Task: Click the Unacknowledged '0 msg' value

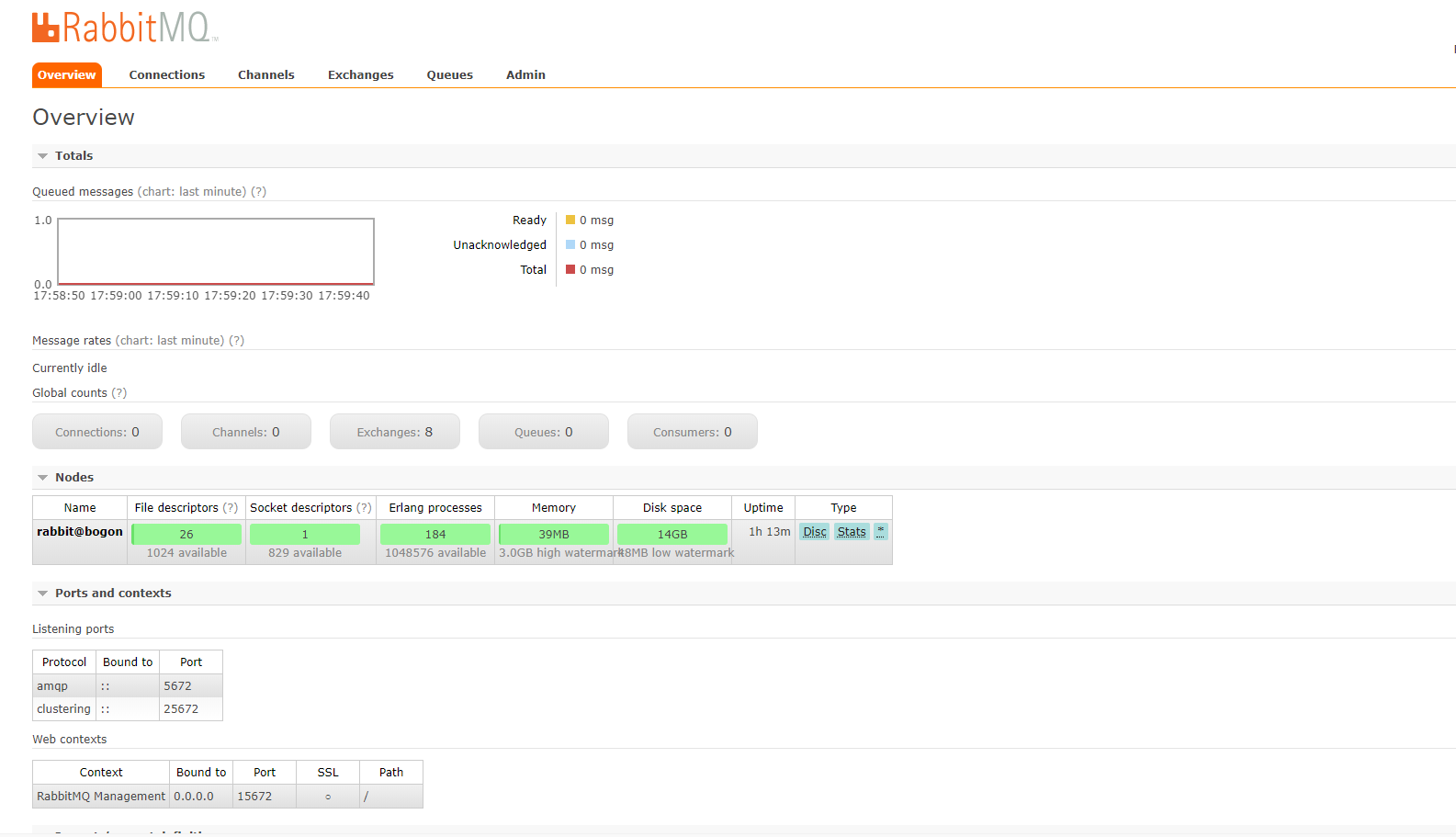Action: point(597,245)
